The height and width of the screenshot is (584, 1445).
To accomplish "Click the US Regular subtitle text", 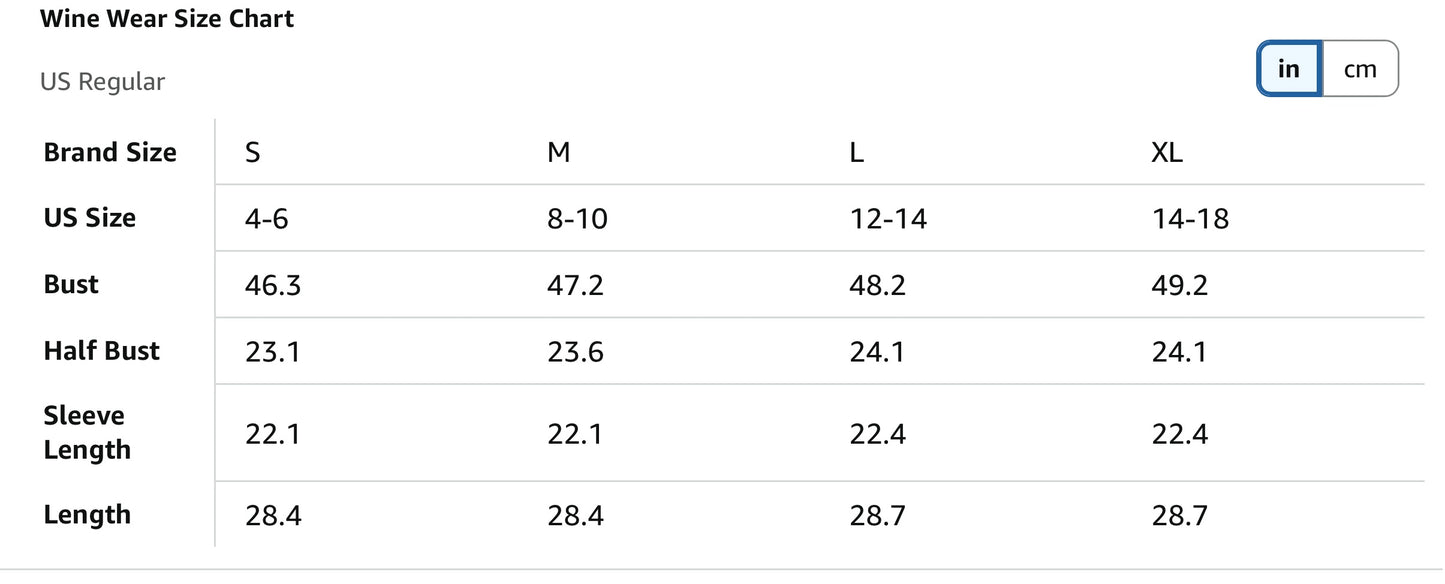I will point(102,82).
